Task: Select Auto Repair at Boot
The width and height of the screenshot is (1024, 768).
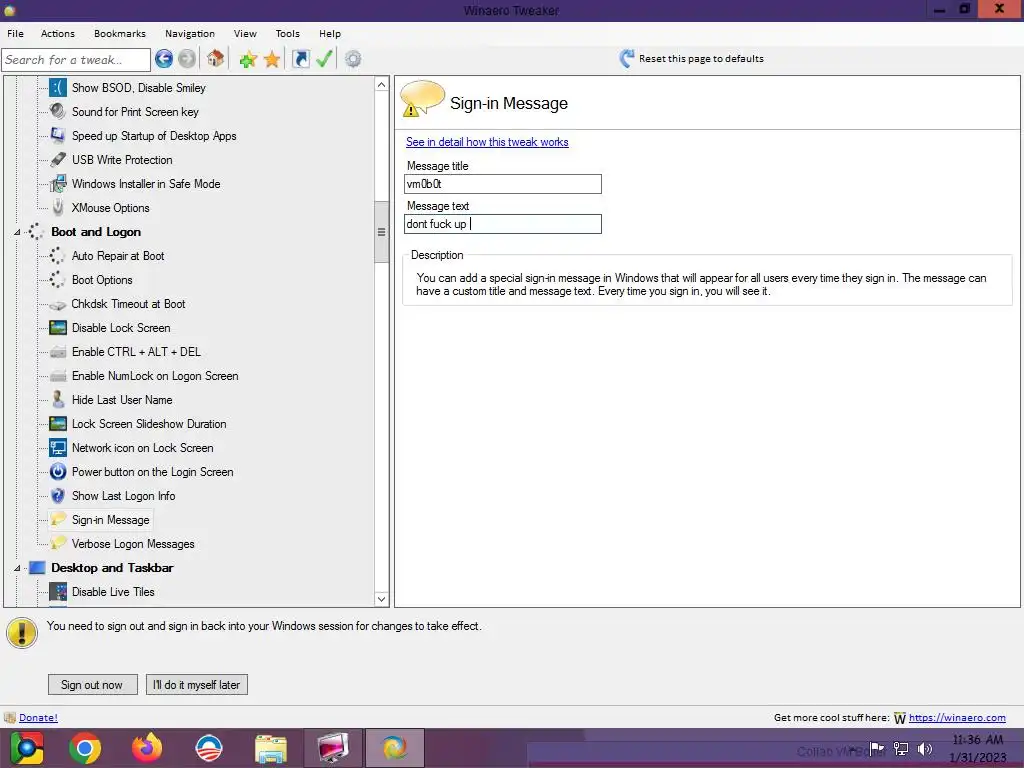Action: [118, 256]
